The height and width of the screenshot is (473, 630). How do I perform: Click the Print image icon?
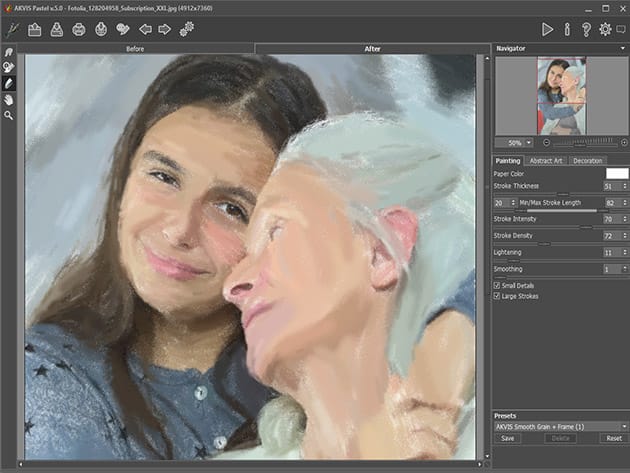tap(79, 29)
